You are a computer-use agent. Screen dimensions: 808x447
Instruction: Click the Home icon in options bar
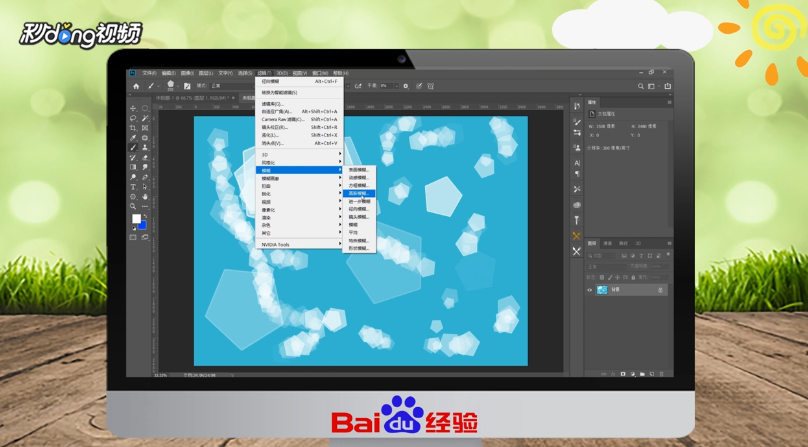[136, 86]
